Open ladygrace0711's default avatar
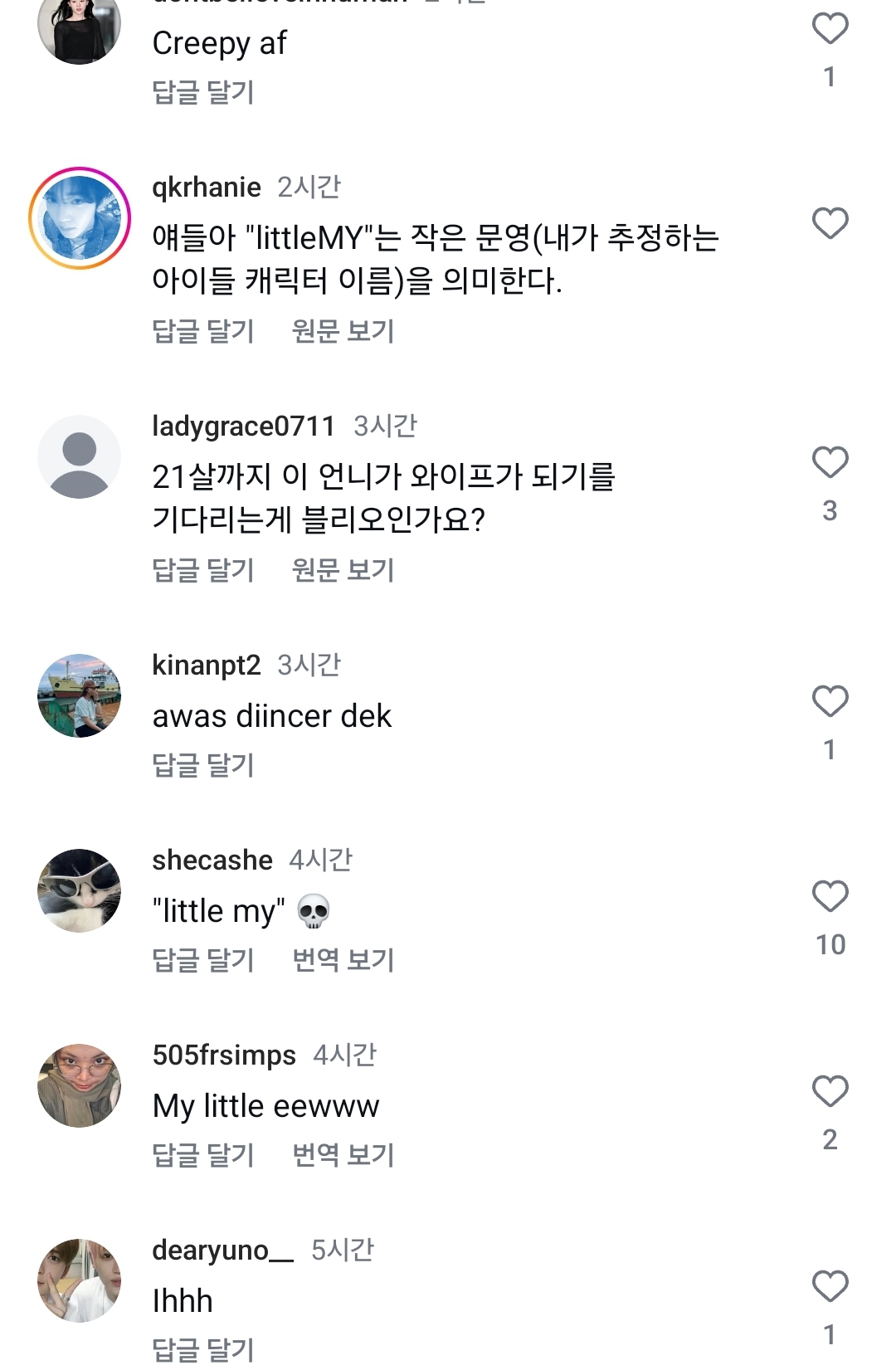Image resolution: width=896 pixels, height=1370 pixels. [x=80, y=457]
